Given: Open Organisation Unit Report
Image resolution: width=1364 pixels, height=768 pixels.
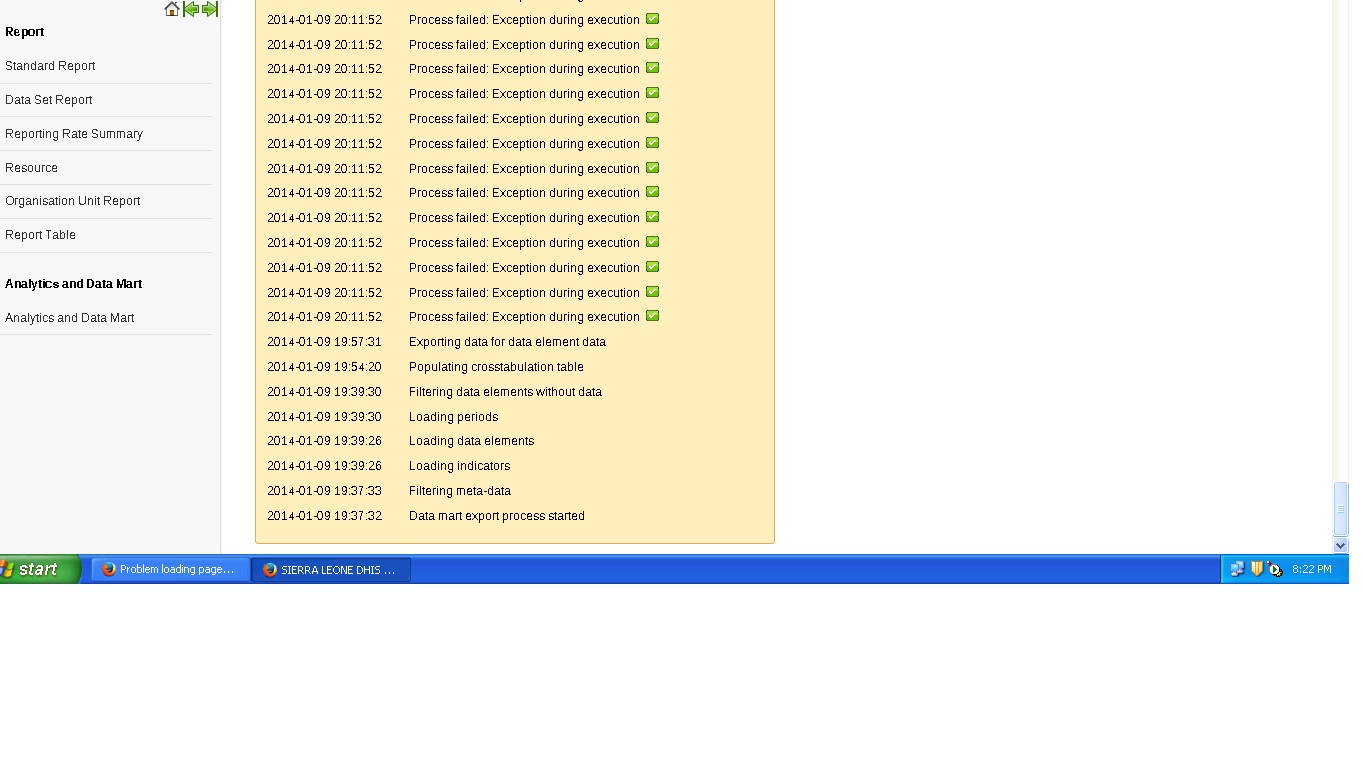Looking at the screenshot, I should pos(73,201).
